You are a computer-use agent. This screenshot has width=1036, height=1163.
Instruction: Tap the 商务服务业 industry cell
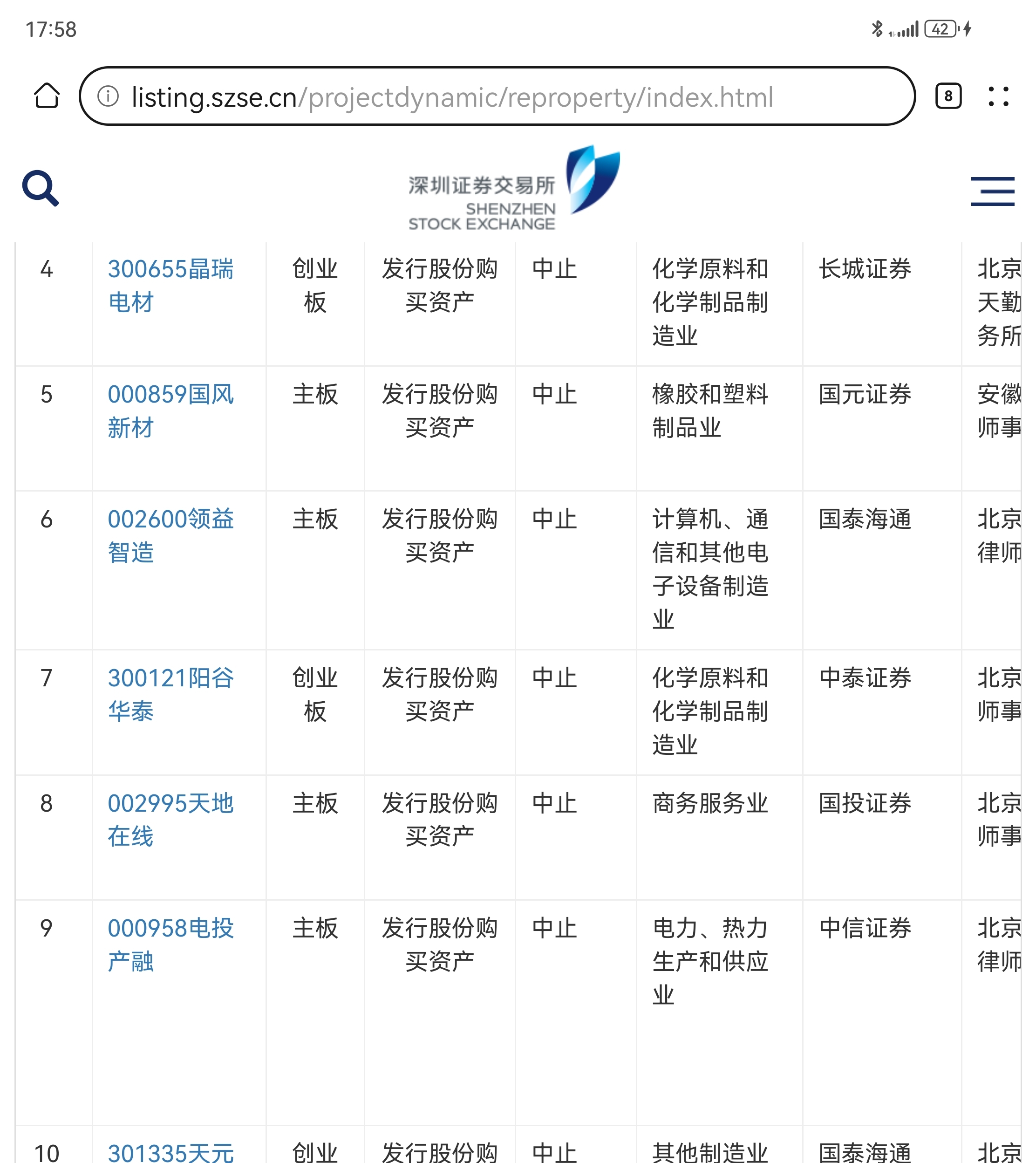pyautogui.click(x=710, y=803)
